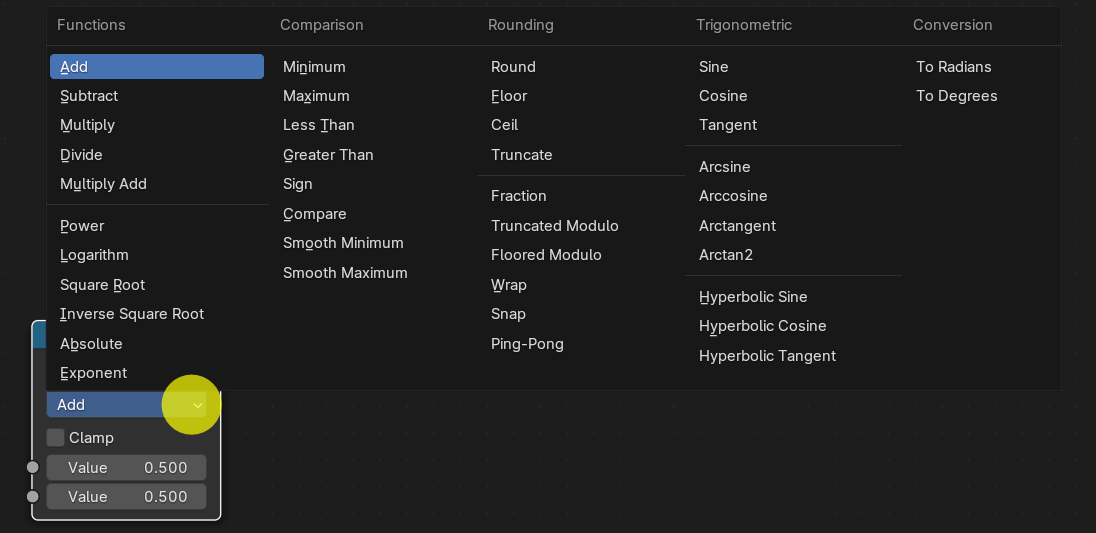Select Truncated Modulo operation
1096x533 pixels.
click(x=555, y=226)
